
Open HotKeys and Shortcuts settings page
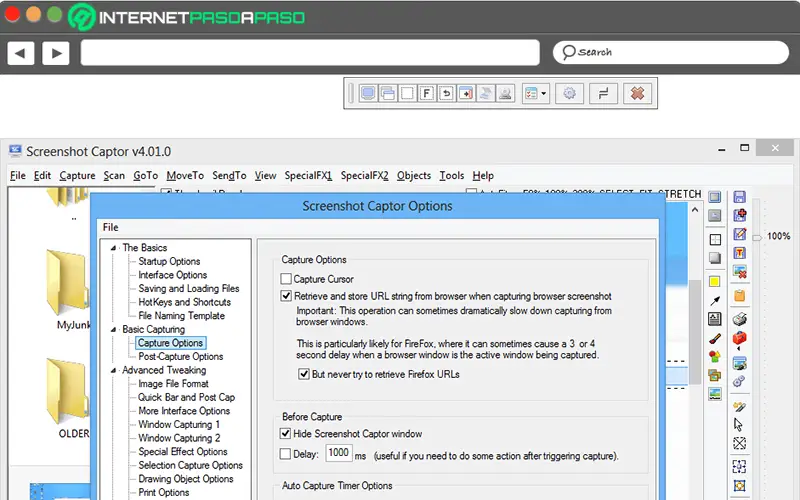pyautogui.click(x=184, y=302)
